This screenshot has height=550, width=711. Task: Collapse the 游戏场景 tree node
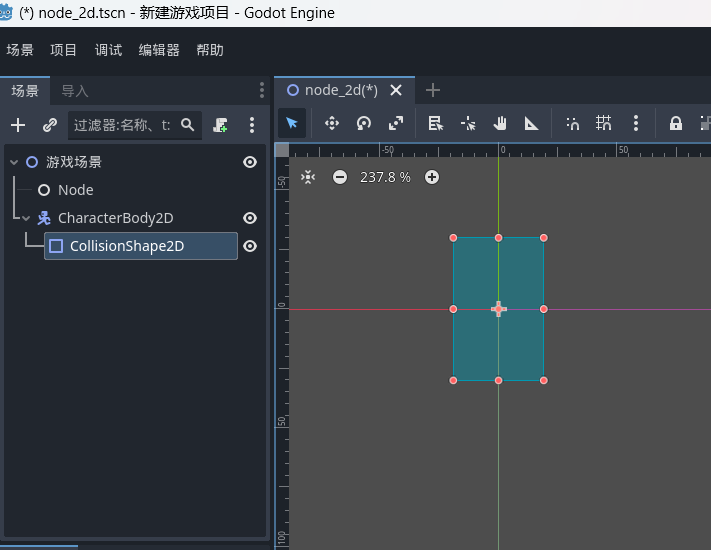(x=14, y=162)
